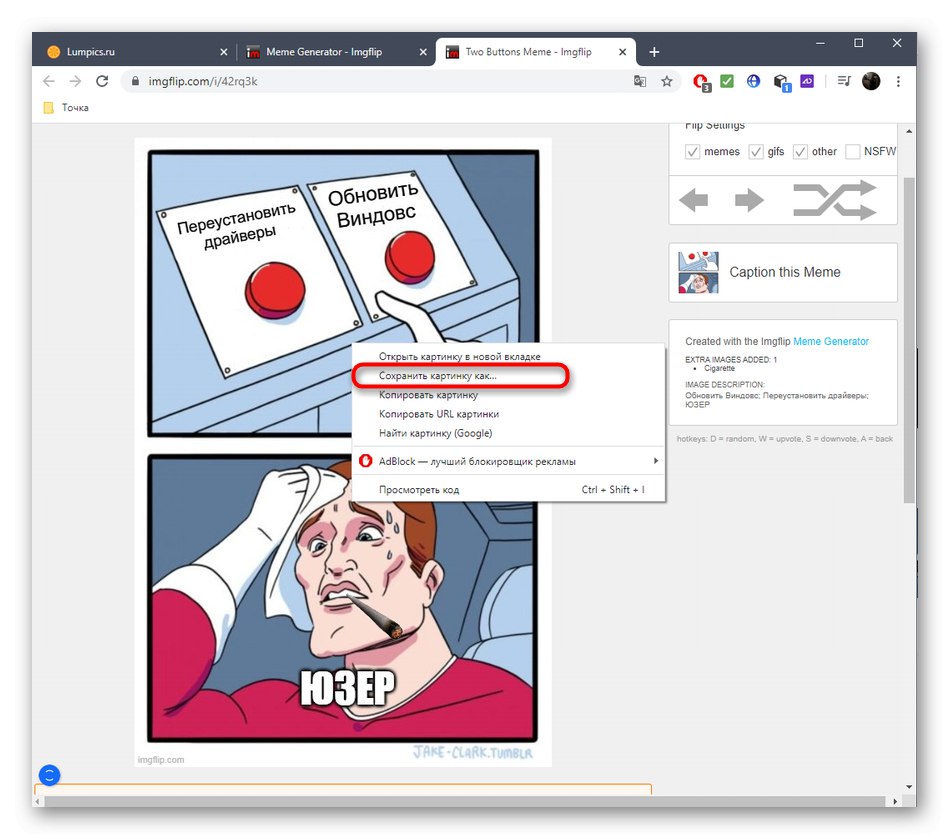Open the purple extension icon

click(807, 81)
